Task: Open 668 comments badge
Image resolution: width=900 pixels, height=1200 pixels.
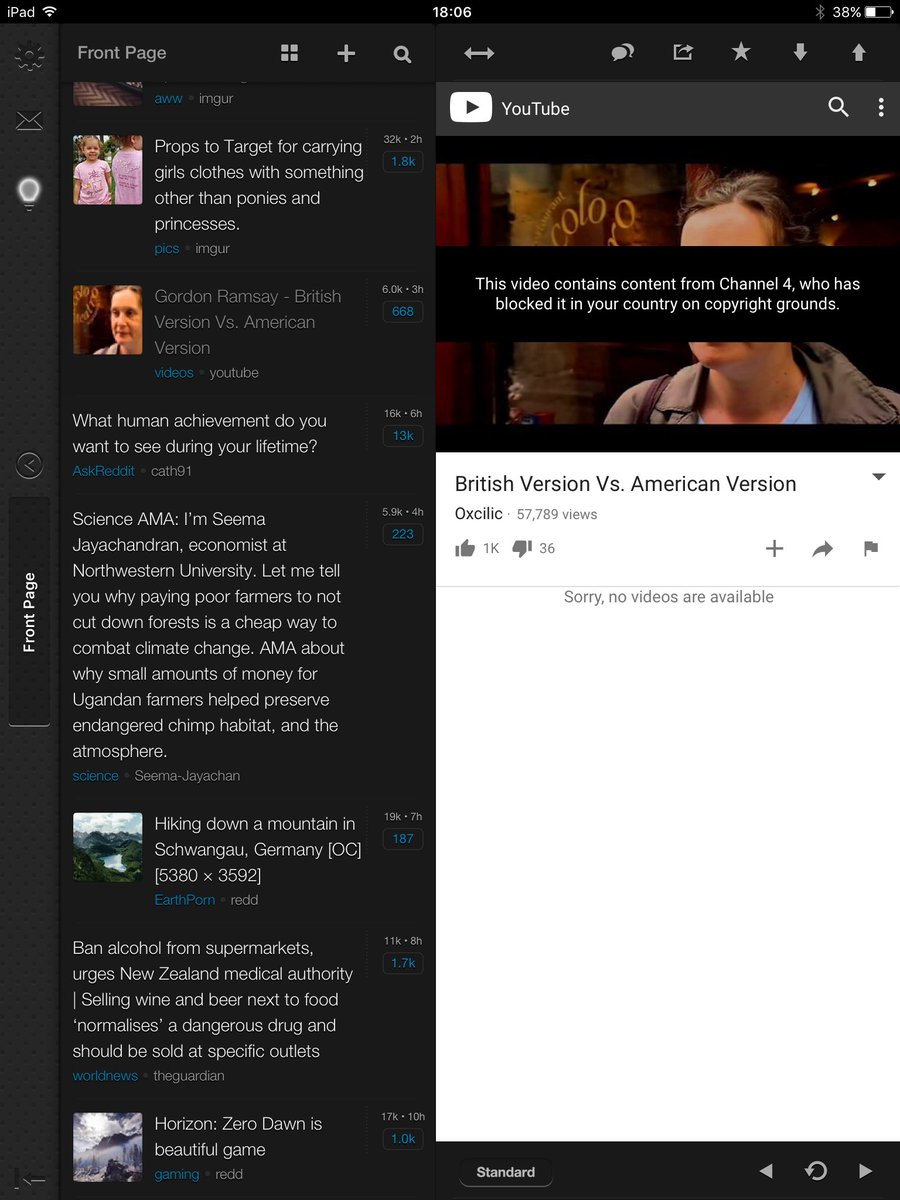Action: tap(403, 311)
